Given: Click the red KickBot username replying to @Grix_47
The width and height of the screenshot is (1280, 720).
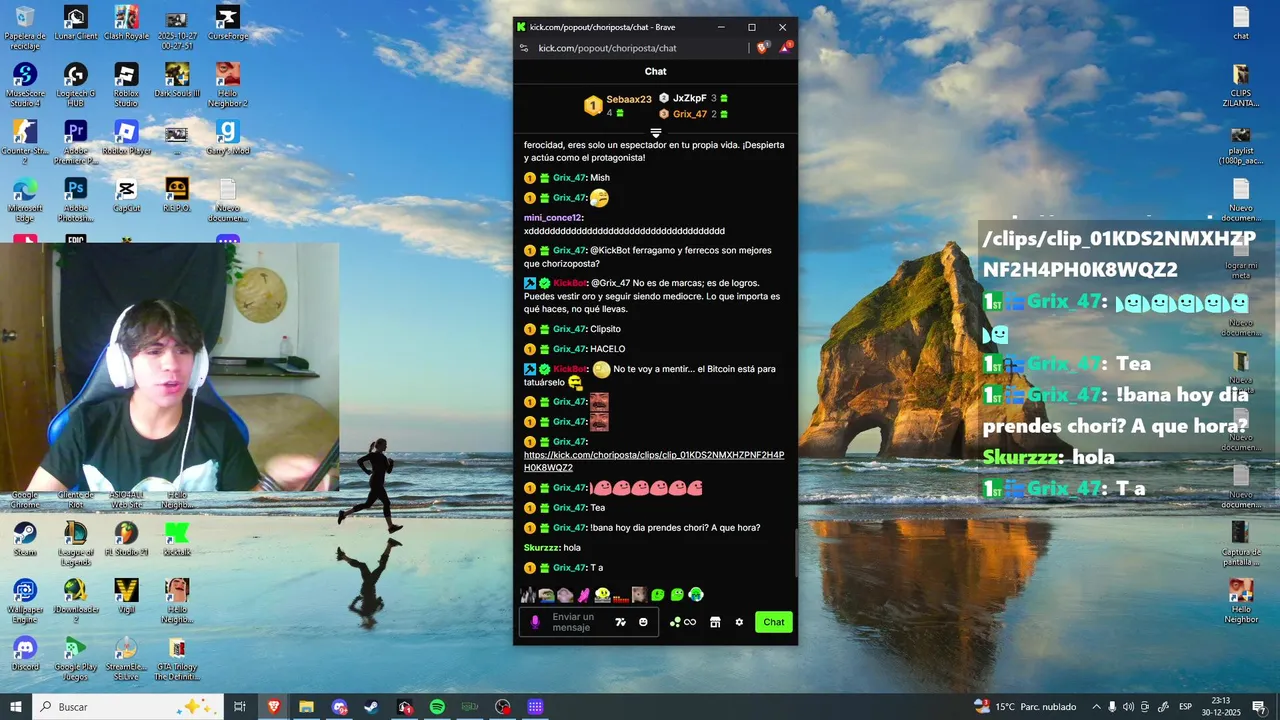Looking at the screenshot, I should click(569, 283).
